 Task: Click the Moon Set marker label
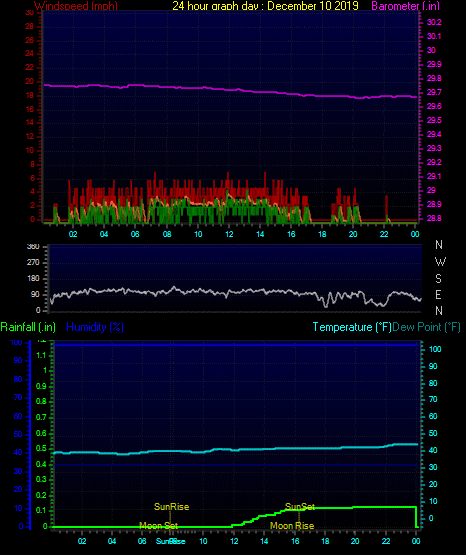(159, 526)
